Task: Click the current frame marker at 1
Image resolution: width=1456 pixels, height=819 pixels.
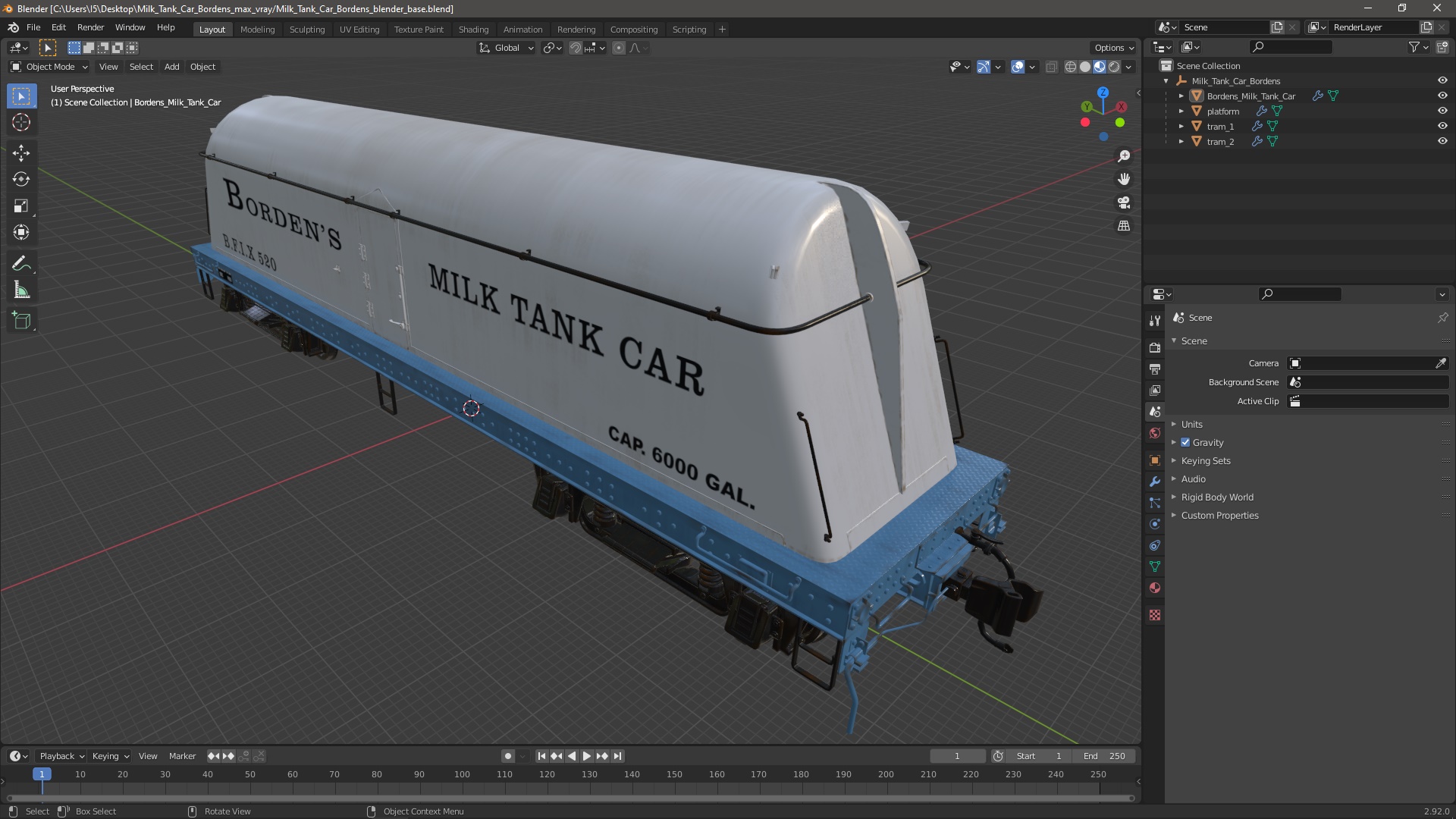Action: point(42,774)
